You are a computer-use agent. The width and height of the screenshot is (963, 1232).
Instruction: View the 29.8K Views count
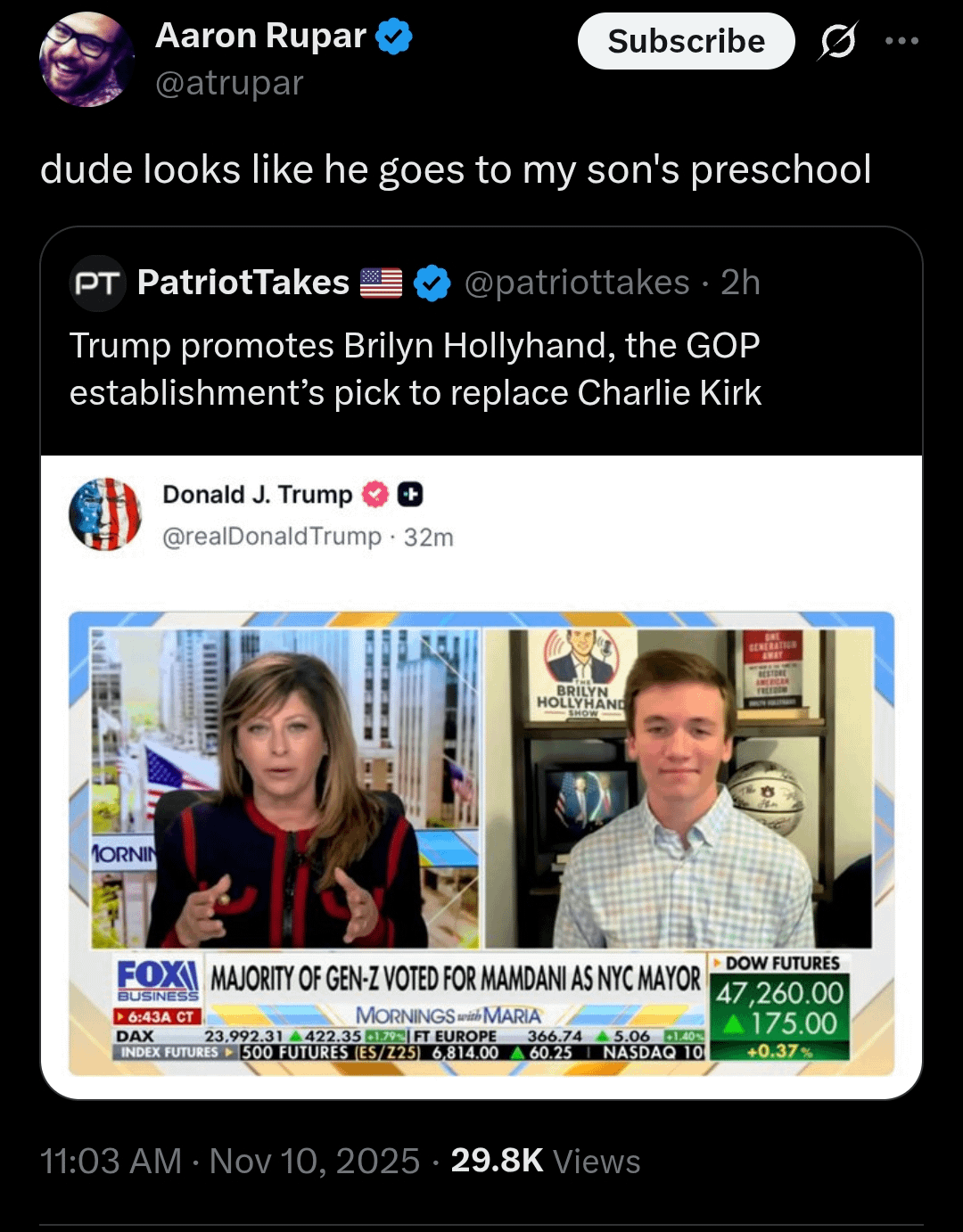(546, 1161)
